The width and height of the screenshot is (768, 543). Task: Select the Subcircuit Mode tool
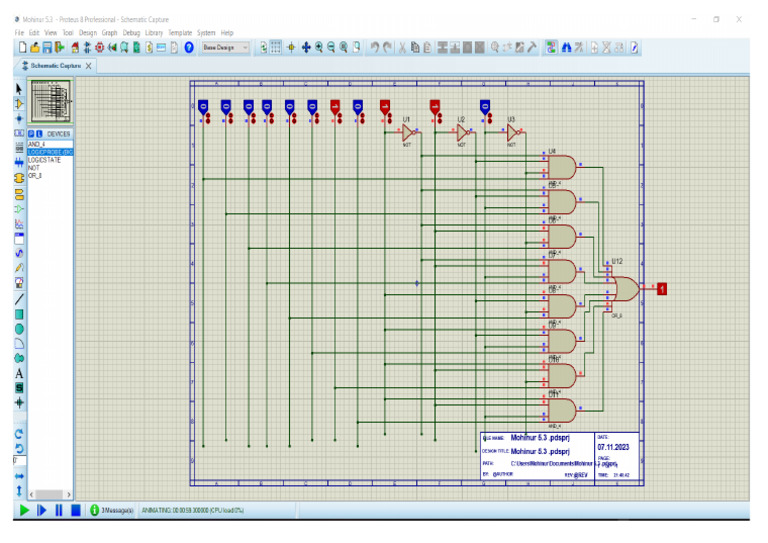(19, 178)
